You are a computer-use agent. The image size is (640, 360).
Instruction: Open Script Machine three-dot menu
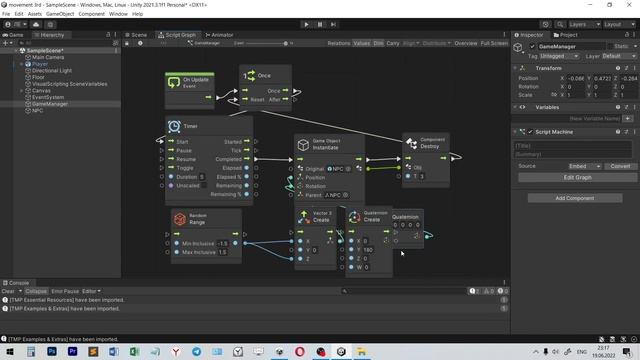(635, 132)
